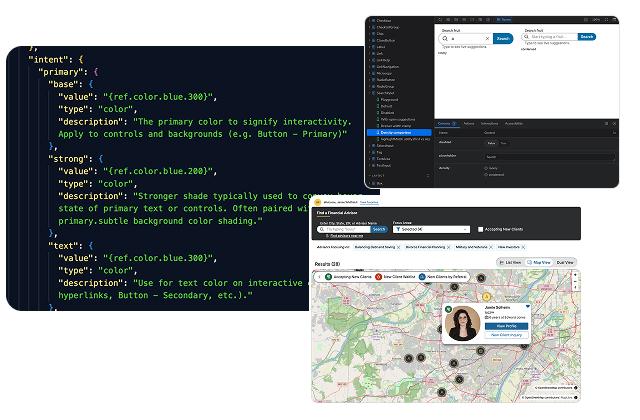
Task: Change the addons panel orientation icon
Action: click(606, 123)
